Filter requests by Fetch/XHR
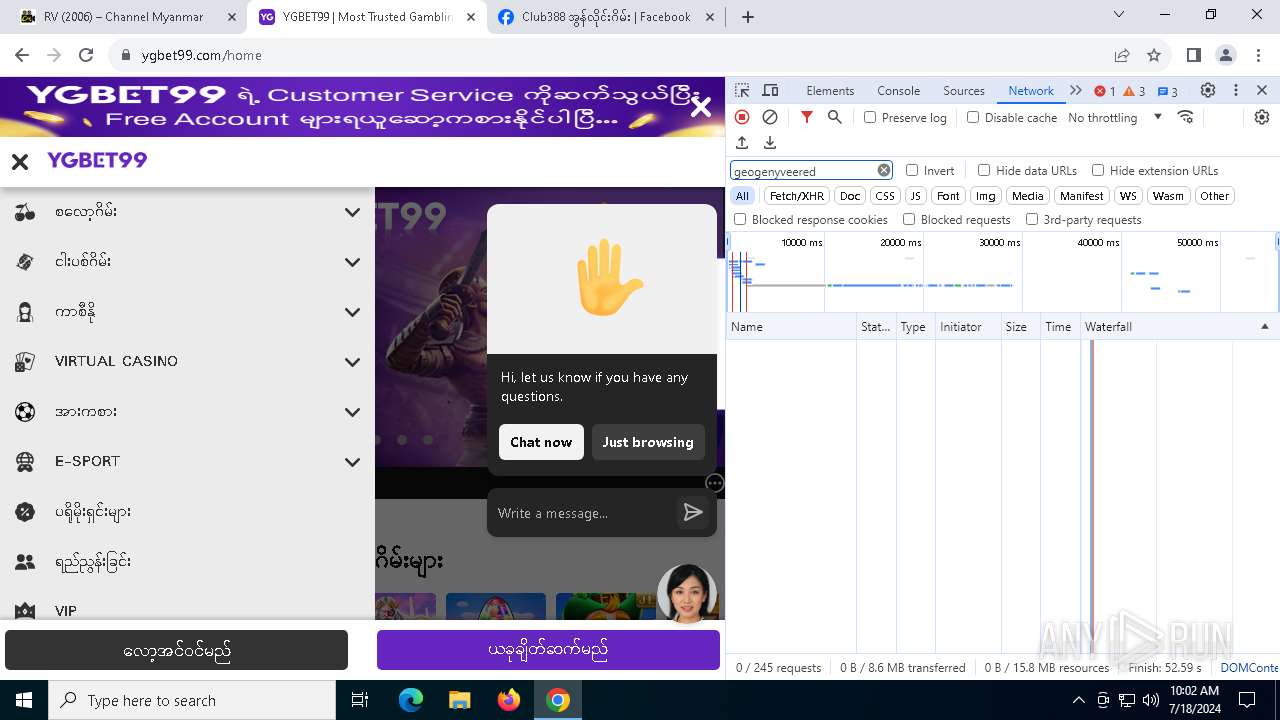This screenshot has height=720, width=1280. click(797, 196)
